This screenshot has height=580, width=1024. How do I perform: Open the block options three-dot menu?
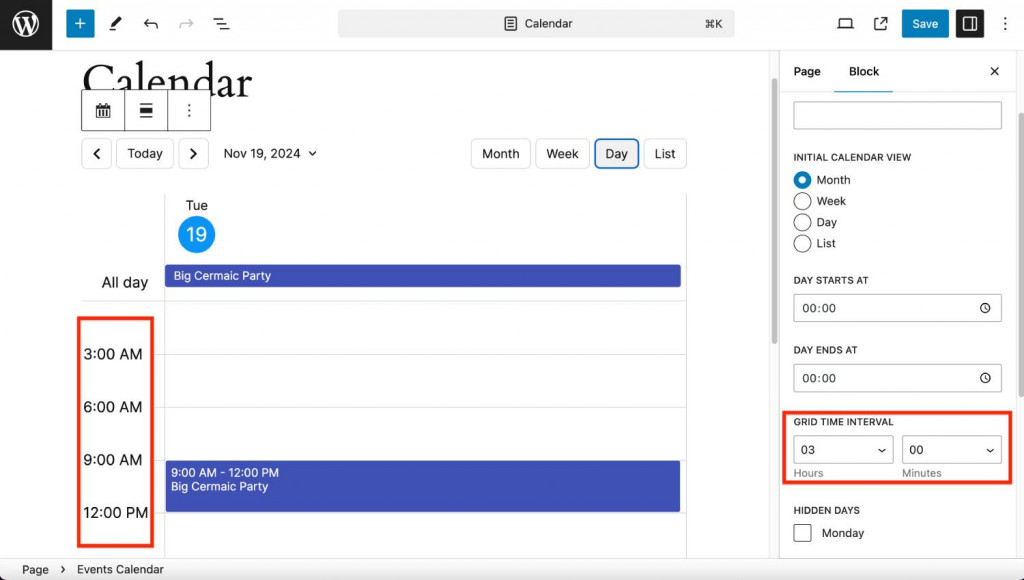[x=189, y=110]
